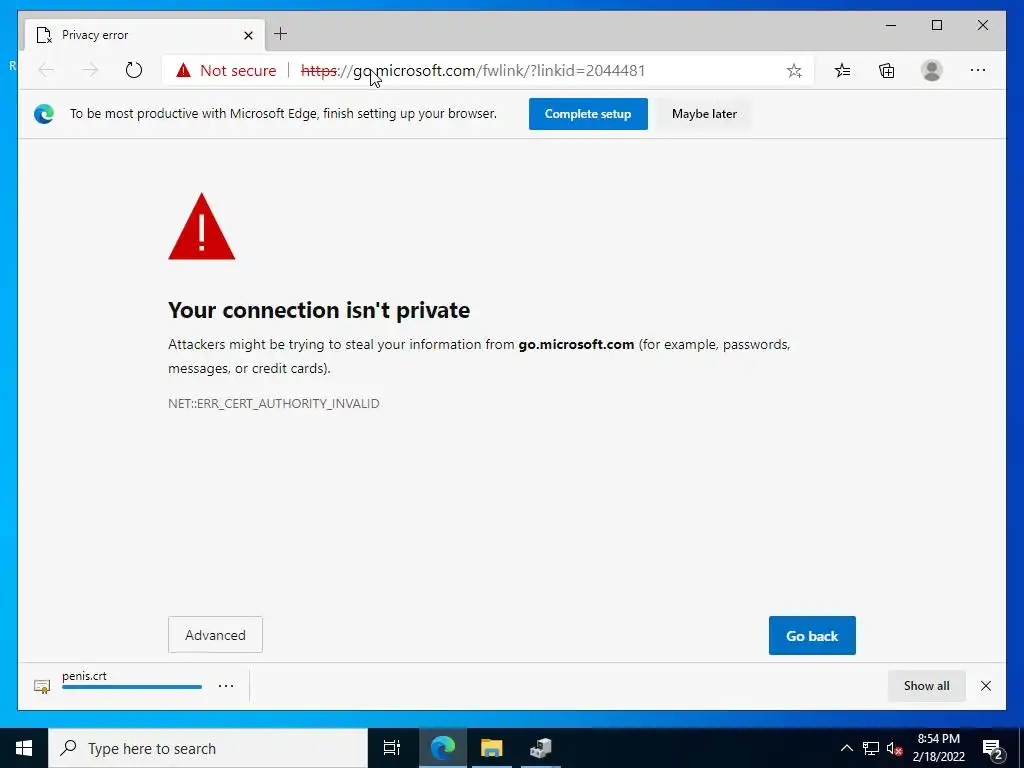1024x768 pixels.
Task: Click Complete setup button
Action: coord(588,114)
